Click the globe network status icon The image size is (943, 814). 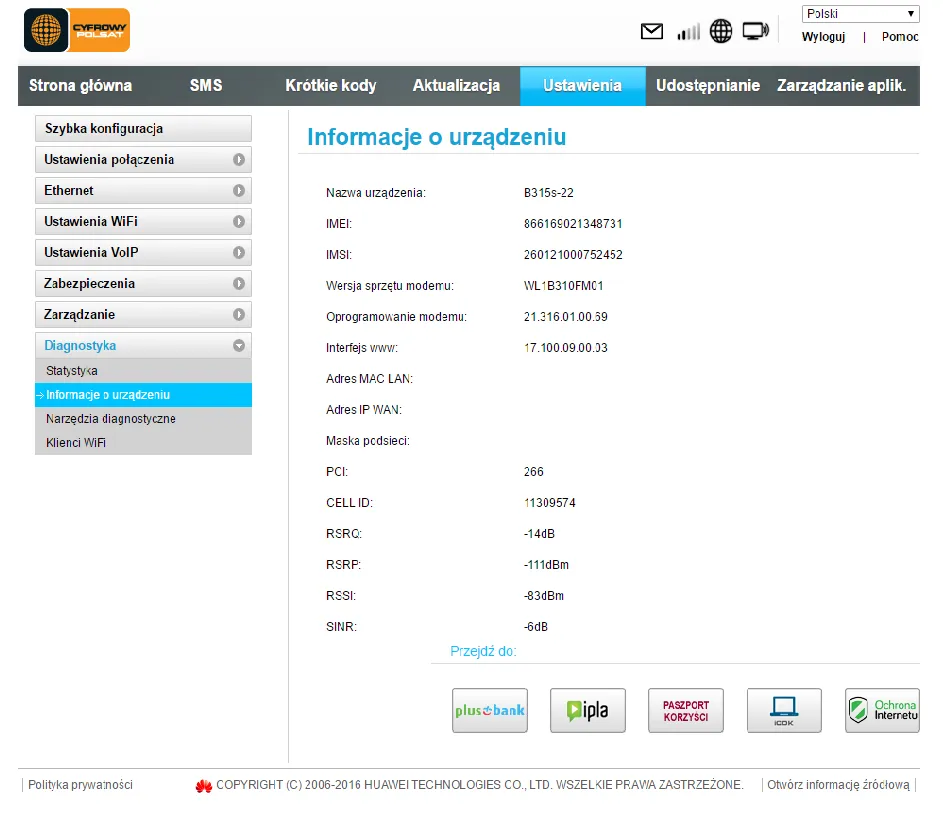tap(720, 31)
